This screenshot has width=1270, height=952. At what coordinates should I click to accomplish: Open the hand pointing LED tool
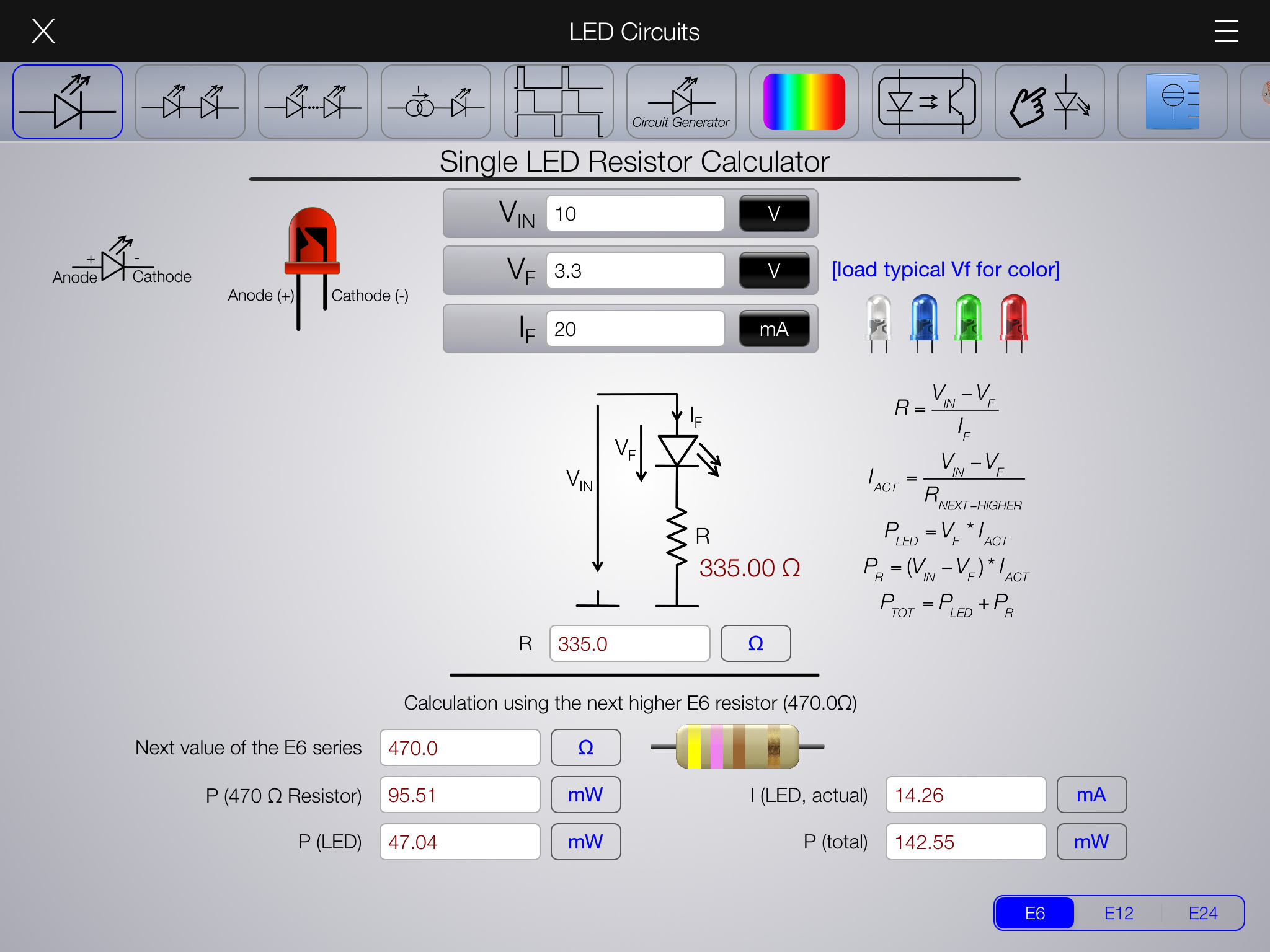pos(1049,102)
